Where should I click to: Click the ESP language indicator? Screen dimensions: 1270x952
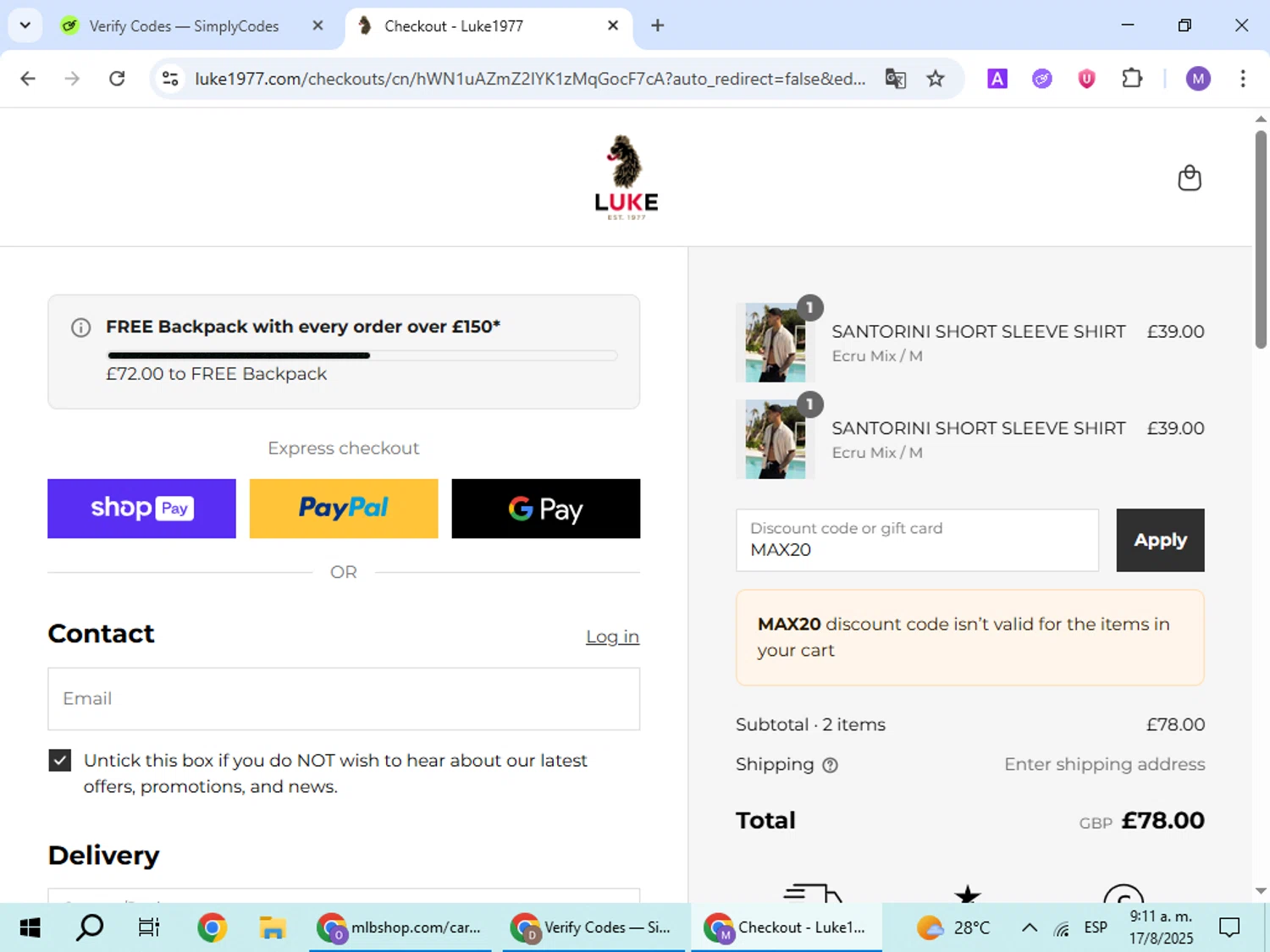[1096, 927]
